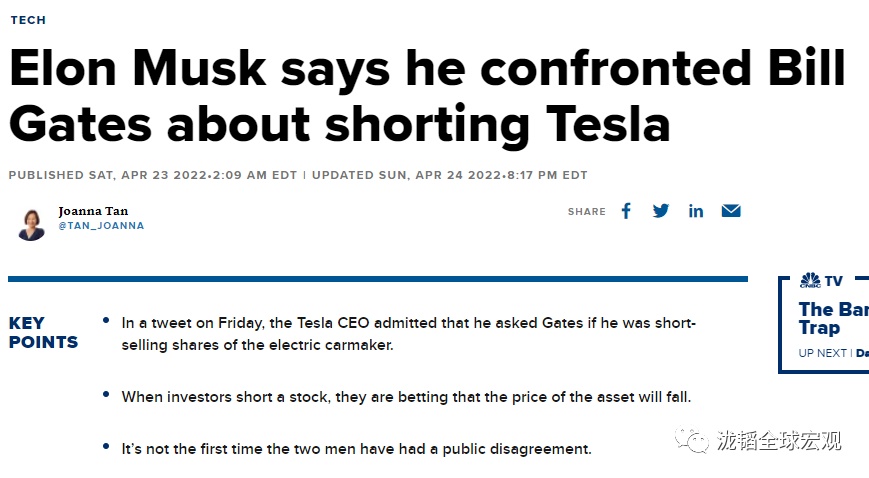Screen dimensions: 869x478
Task: Click the Elon Musk article headline
Action: [x=427, y=97]
